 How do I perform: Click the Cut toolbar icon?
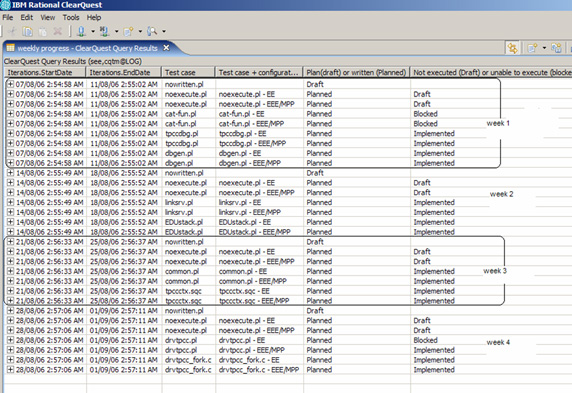(12, 32)
